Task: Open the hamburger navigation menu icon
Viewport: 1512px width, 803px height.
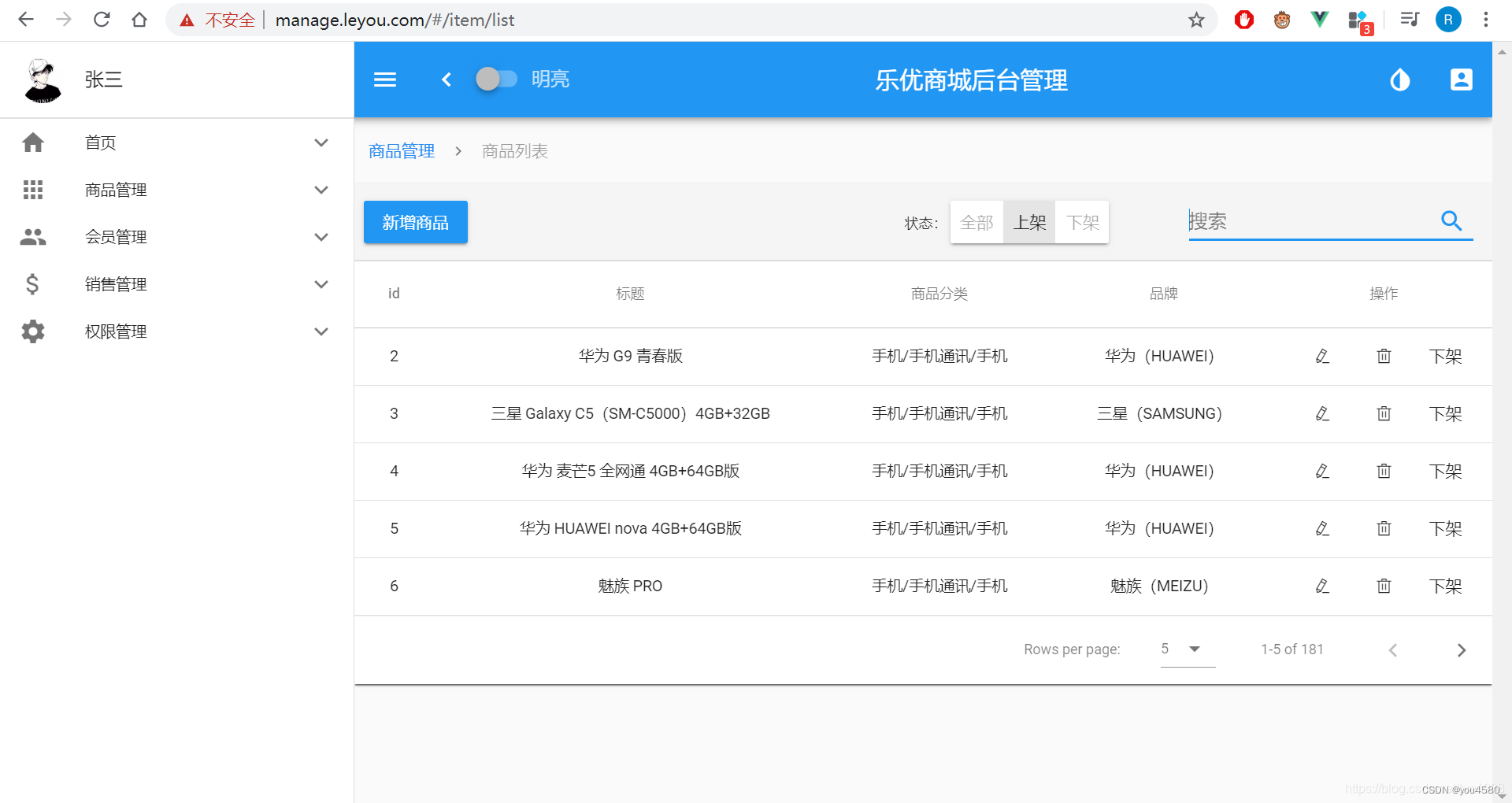Action: (x=384, y=80)
